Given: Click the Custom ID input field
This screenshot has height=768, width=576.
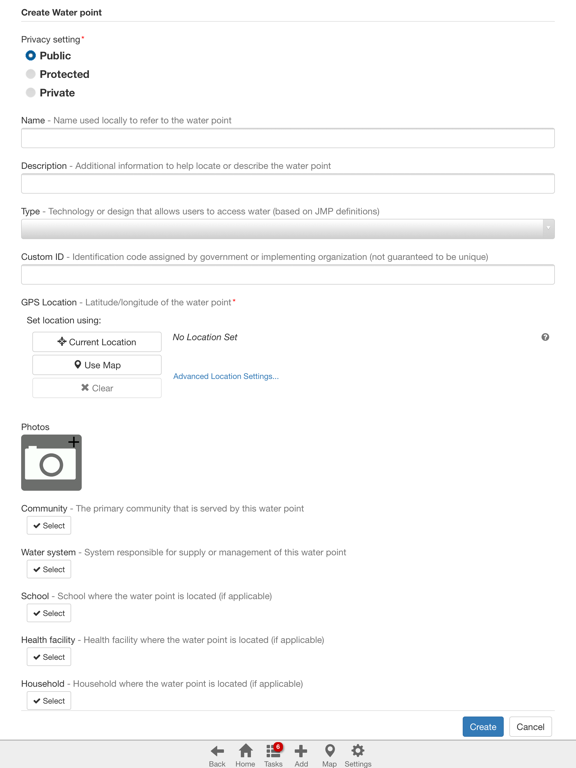Looking at the screenshot, I should [x=288, y=275].
